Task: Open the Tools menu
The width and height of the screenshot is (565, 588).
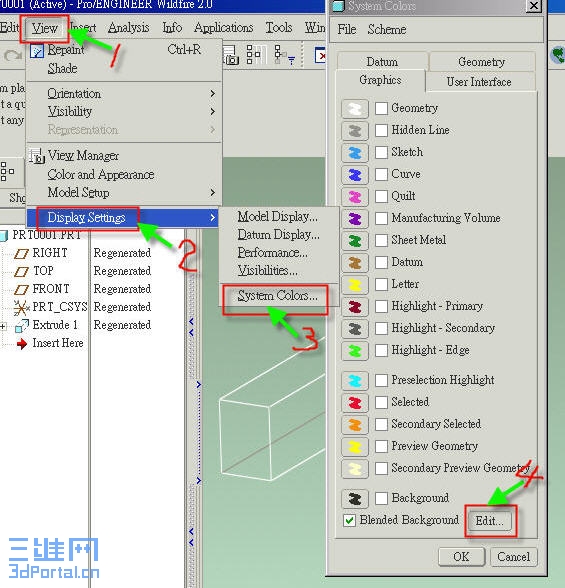Action: point(279,28)
